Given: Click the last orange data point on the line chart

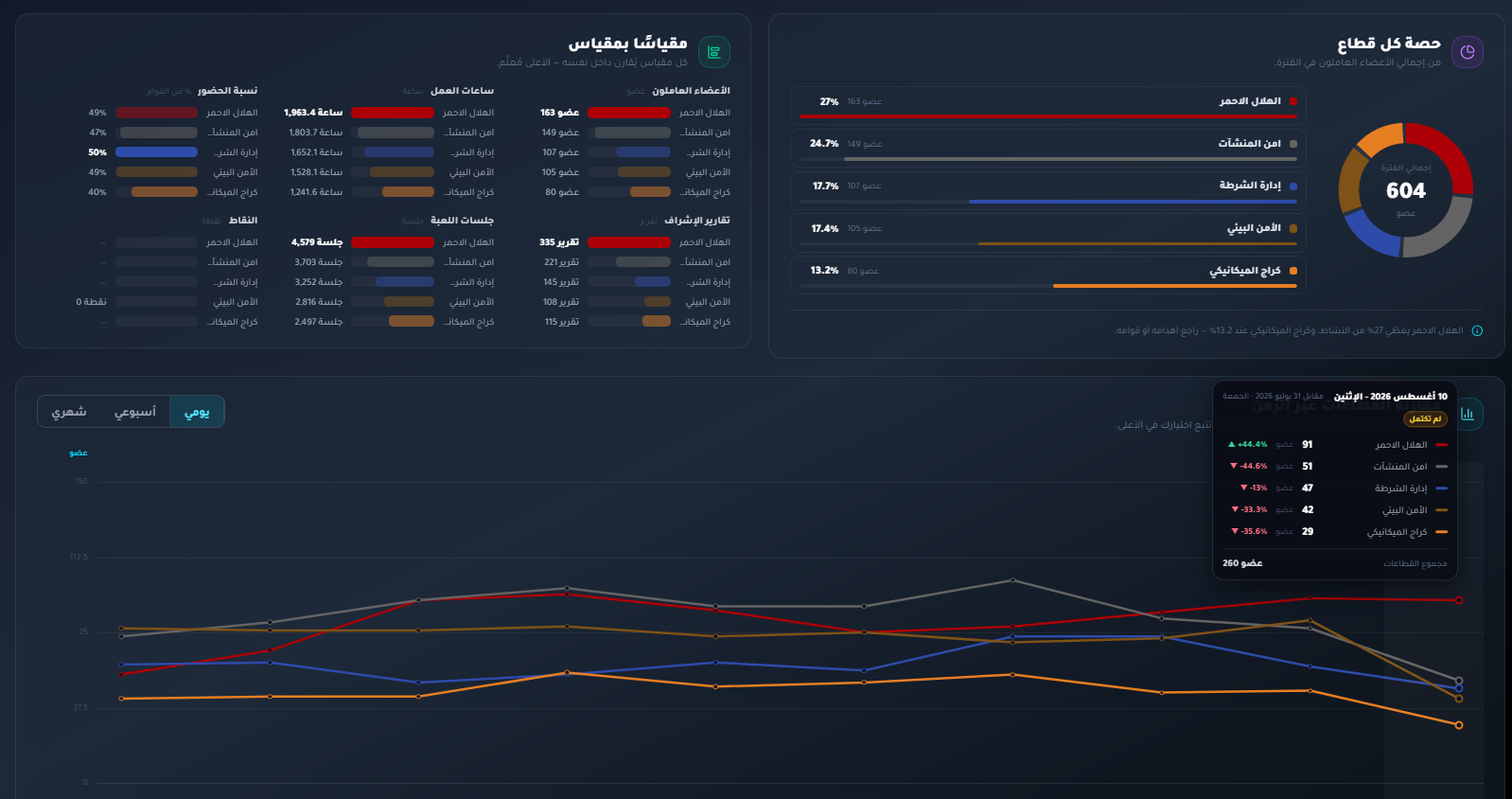Looking at the screenshot, I should pos(1459,725).
